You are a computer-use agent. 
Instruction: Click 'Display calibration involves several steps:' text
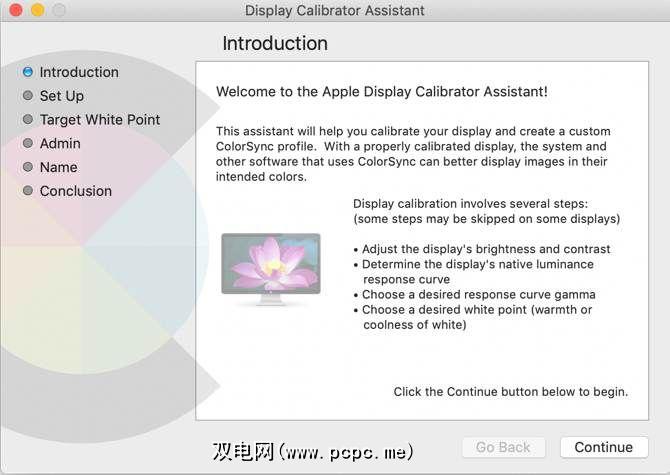470,204
